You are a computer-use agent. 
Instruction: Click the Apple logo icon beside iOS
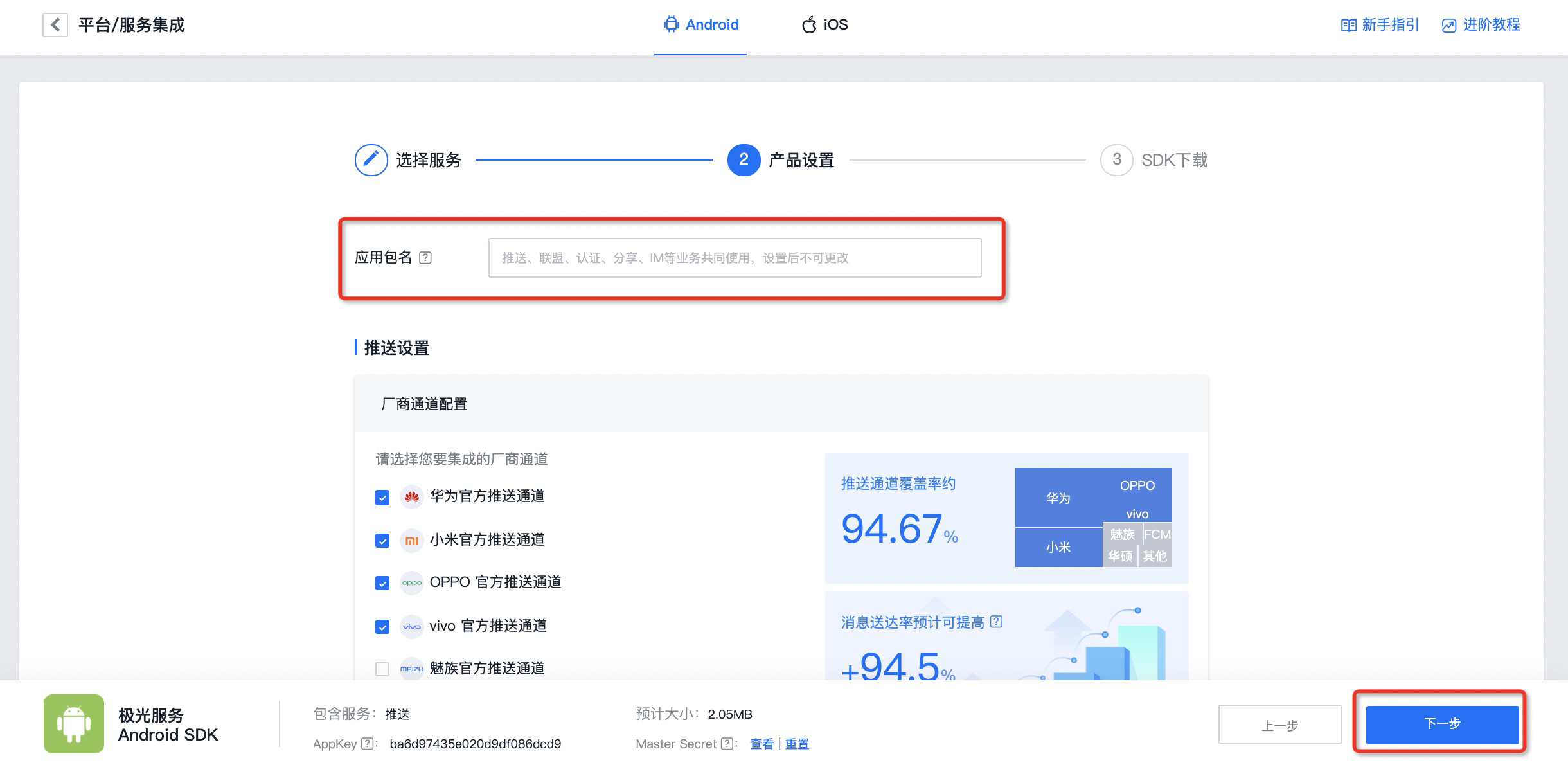point(809,24)
